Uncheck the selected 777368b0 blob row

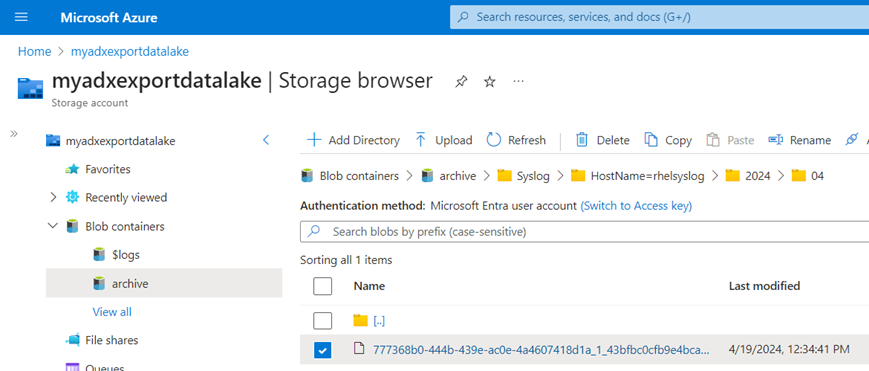point(323,350)
